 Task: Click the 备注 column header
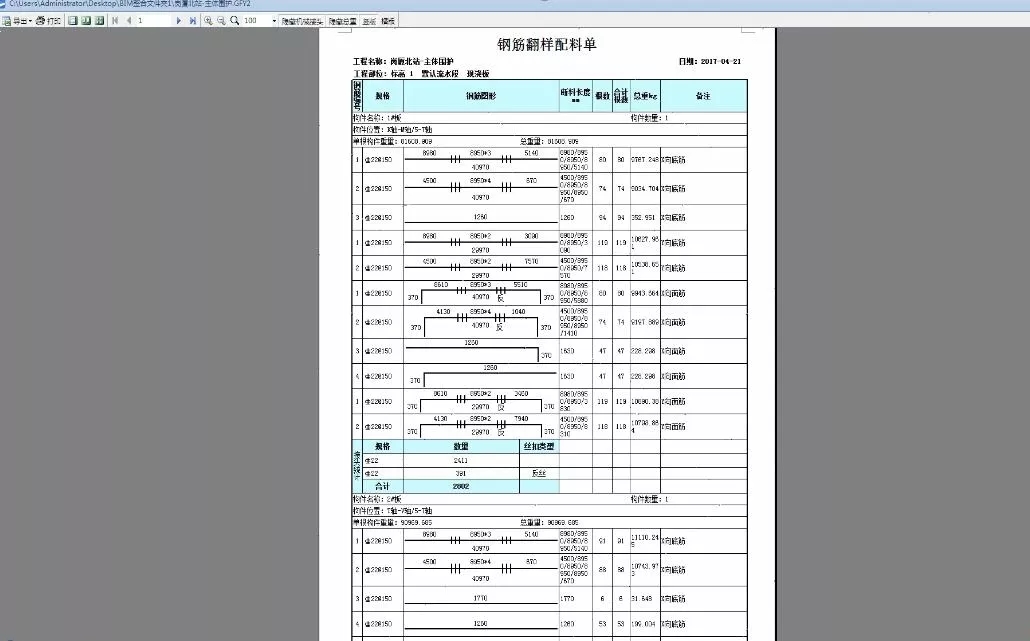703,96
